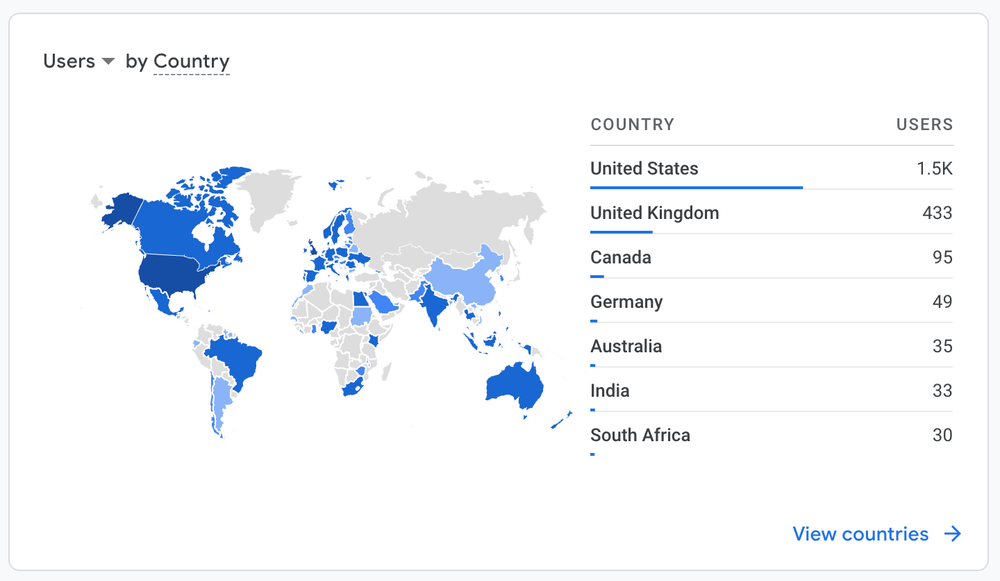Select the Germany row in country table
The height and width of the screenshot is (581, 1000).
pos(772,302)
